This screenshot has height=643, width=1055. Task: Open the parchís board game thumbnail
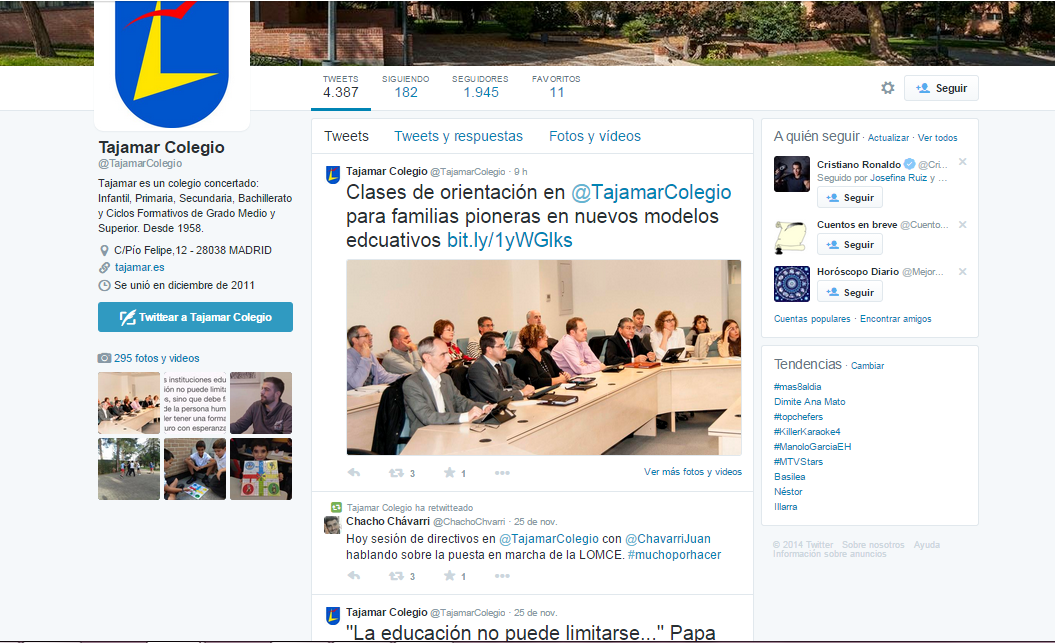(261, 469)
